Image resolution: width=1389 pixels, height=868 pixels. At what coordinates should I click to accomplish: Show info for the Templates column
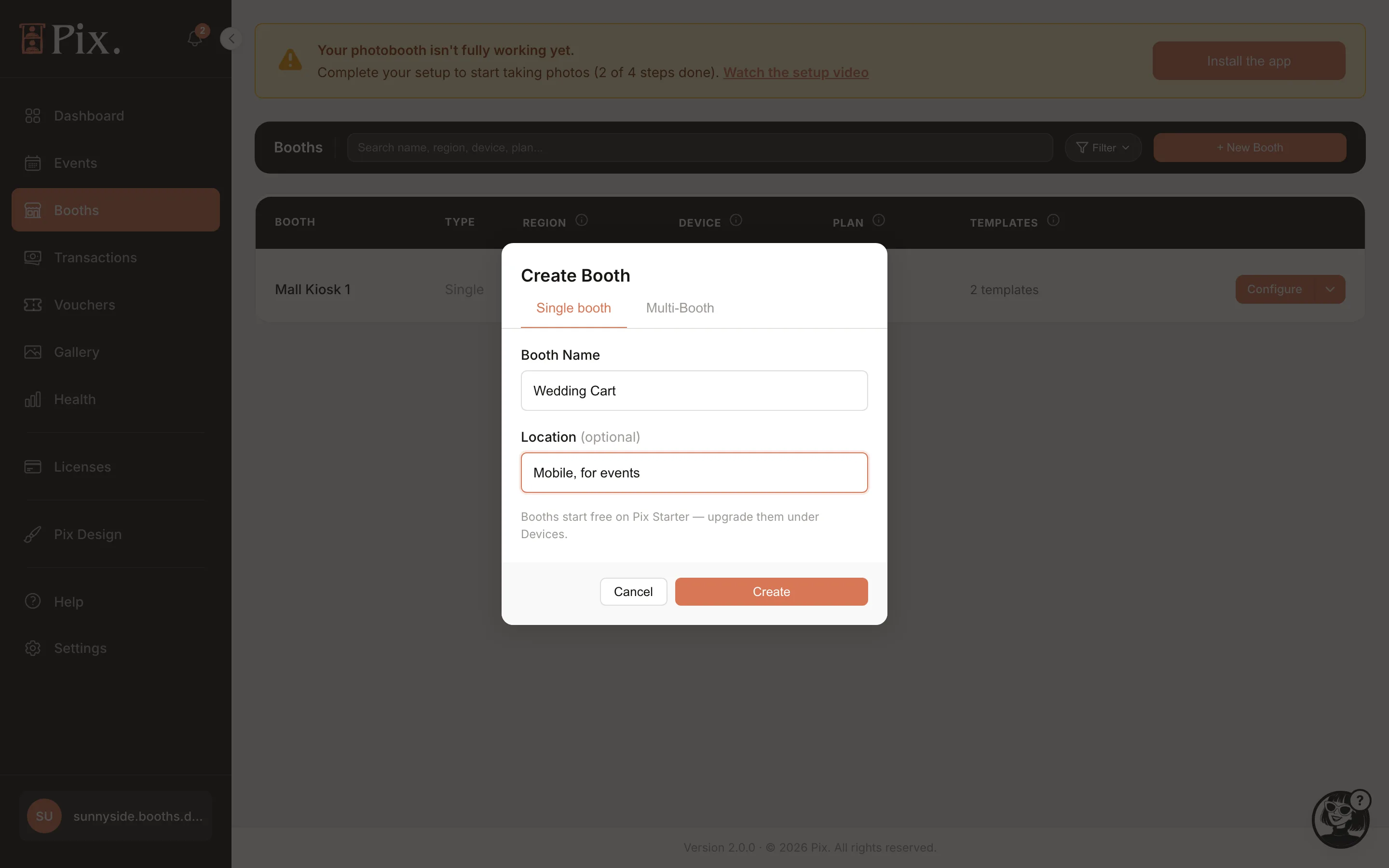pyautogui.click(x=1053, y=220)
